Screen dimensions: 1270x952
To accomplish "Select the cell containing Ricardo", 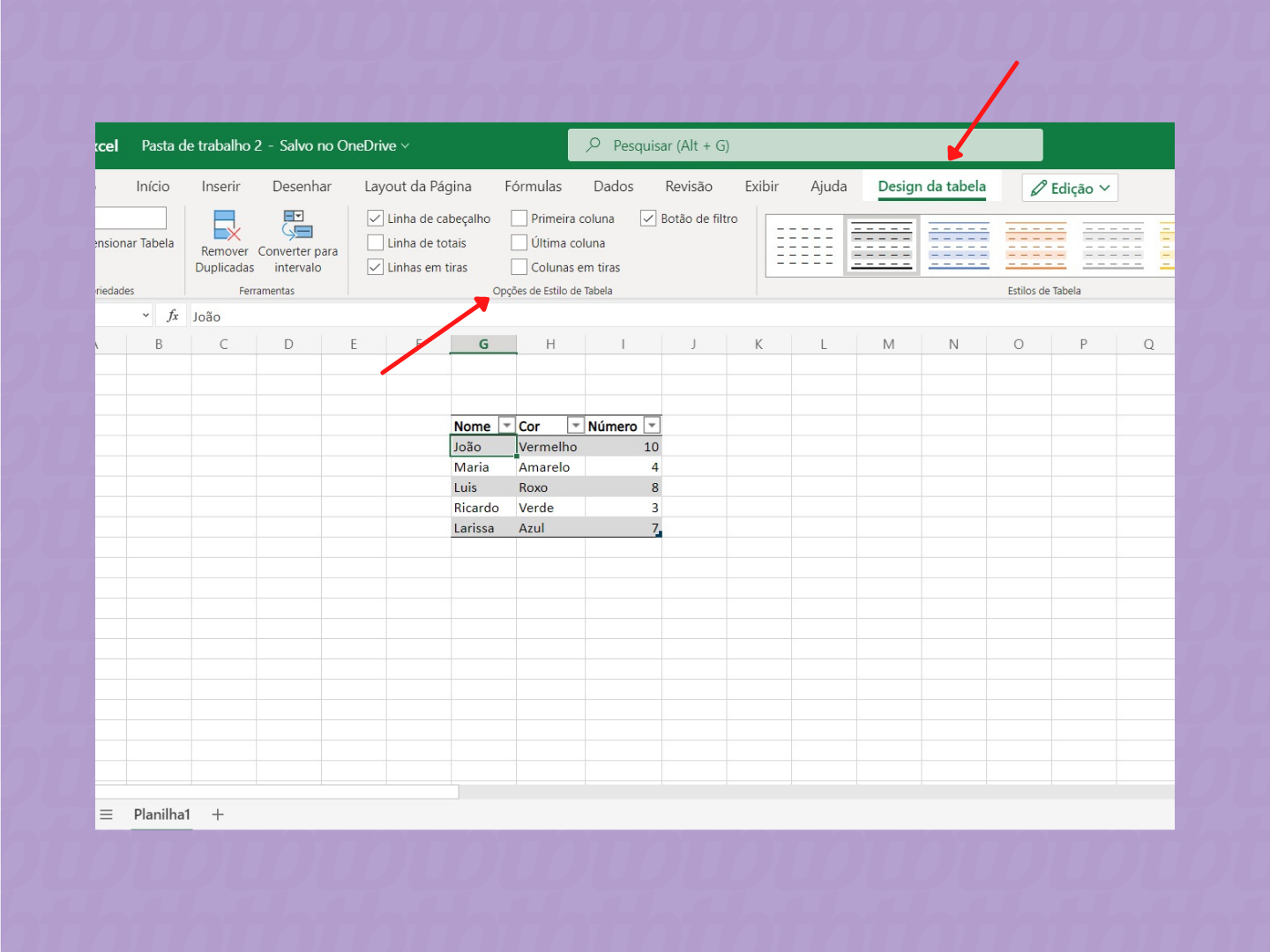I will (x=483, y=508).
